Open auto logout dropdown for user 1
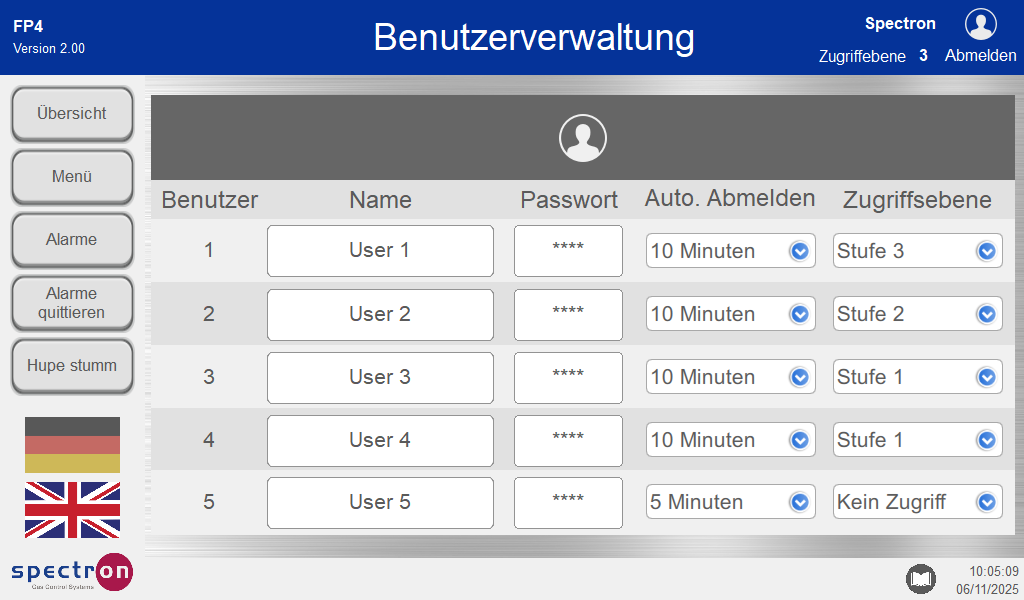The width and height of the screenshot is (1024, 600). point(730,251)
